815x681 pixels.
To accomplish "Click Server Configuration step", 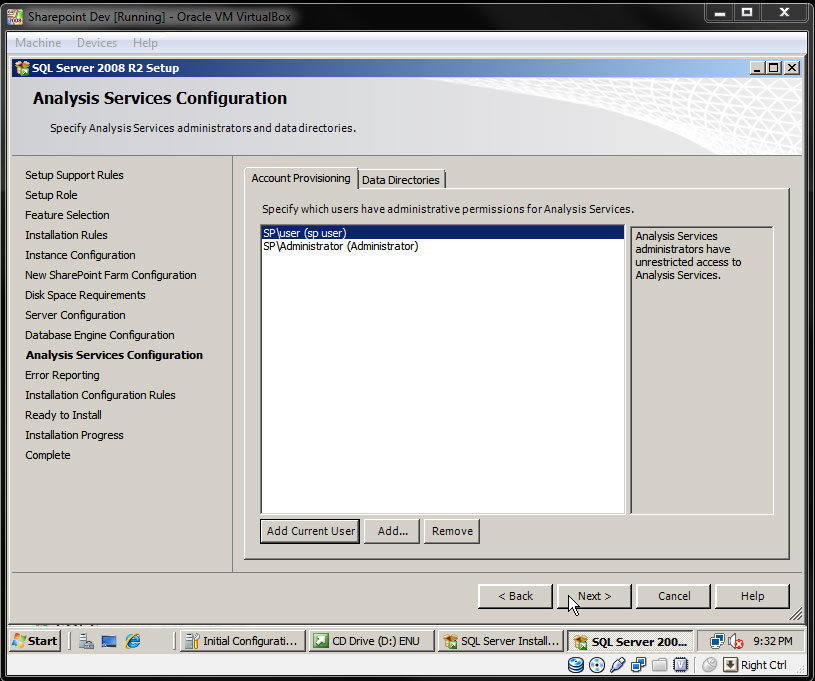I will click(x=75, y=315).
